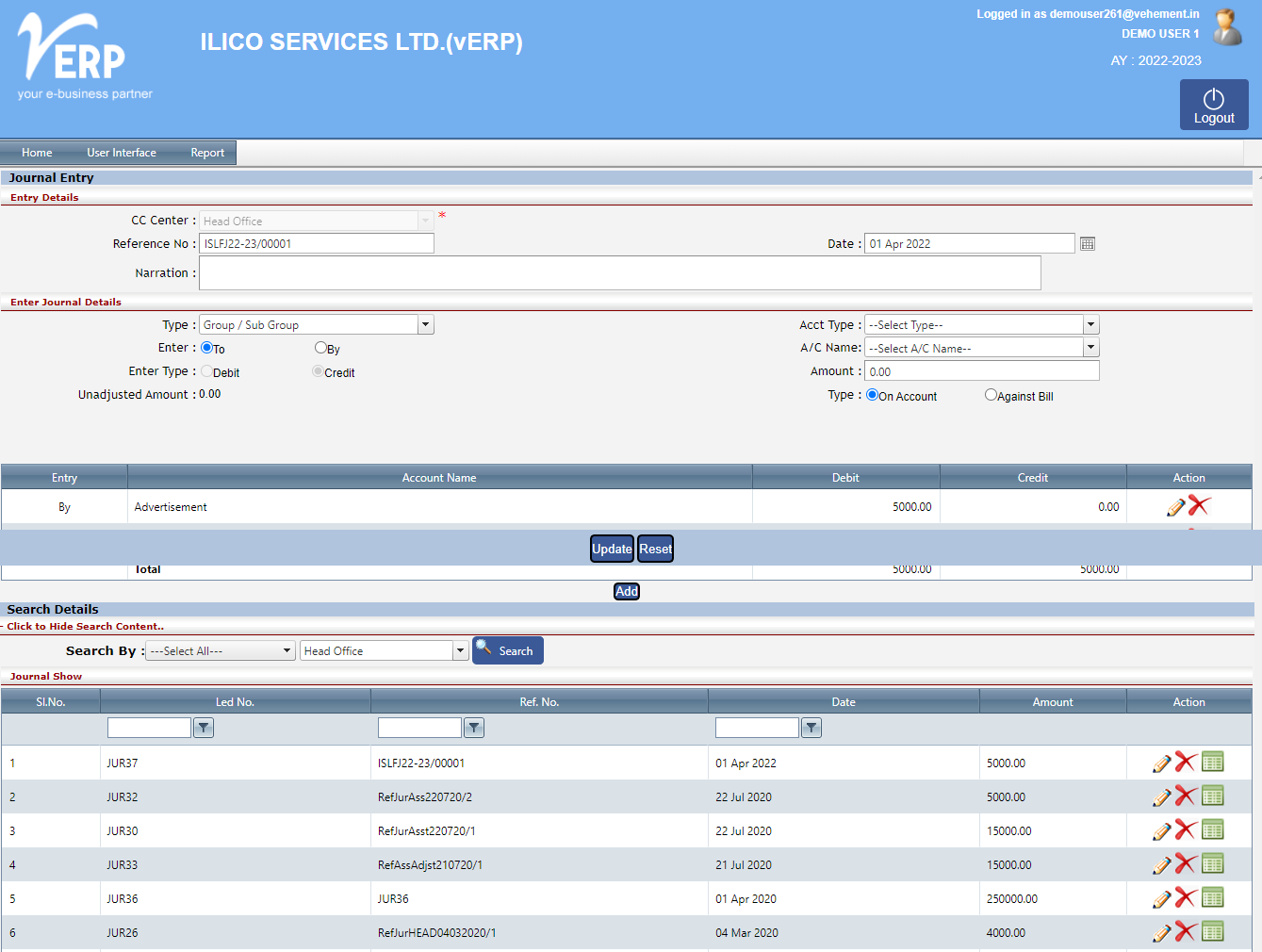Click the Update button
The image size is (1262, 952).
[x=612, y=549]
